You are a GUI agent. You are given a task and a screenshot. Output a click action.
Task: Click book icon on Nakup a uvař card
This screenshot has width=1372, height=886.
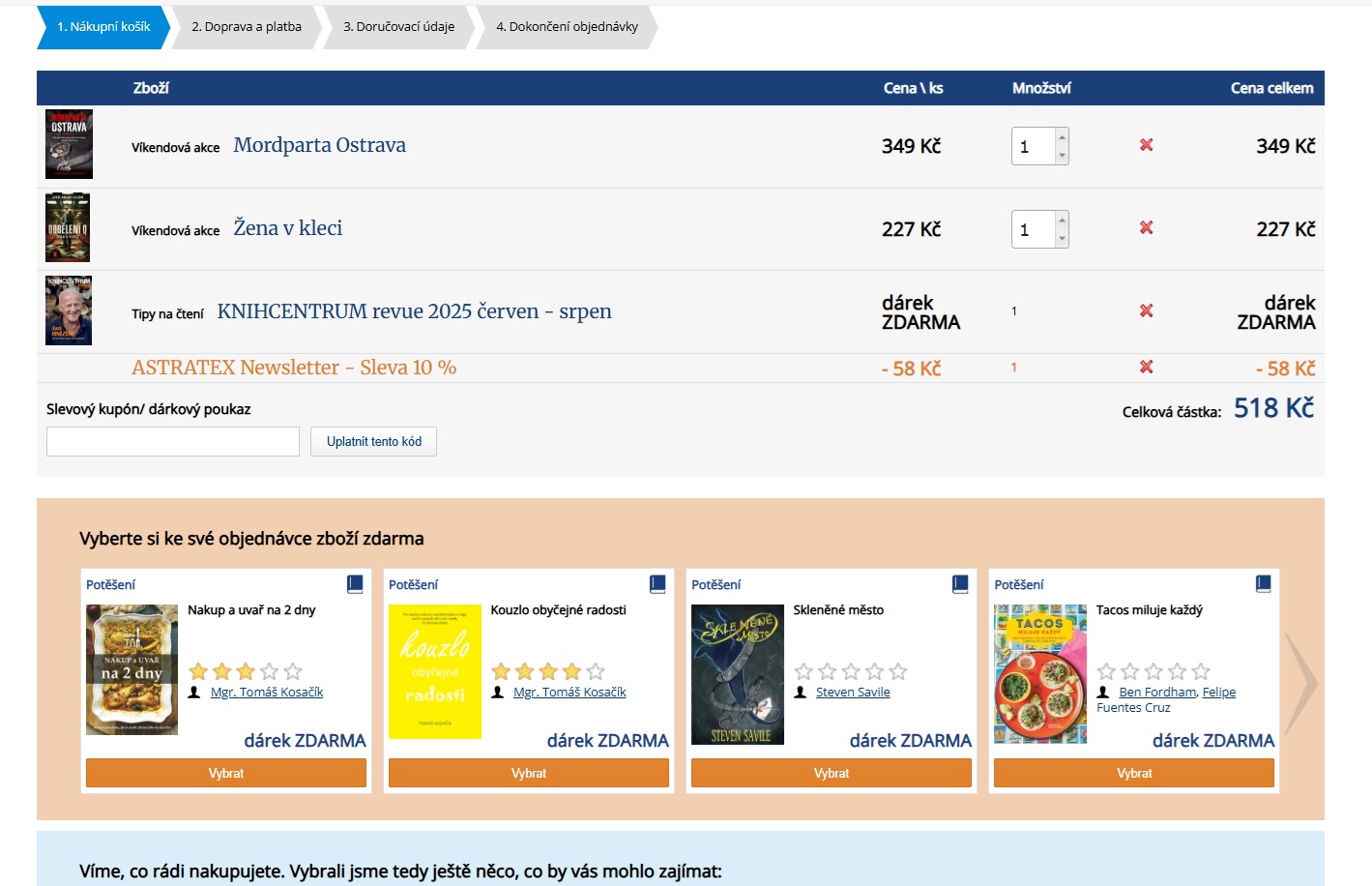355,584
